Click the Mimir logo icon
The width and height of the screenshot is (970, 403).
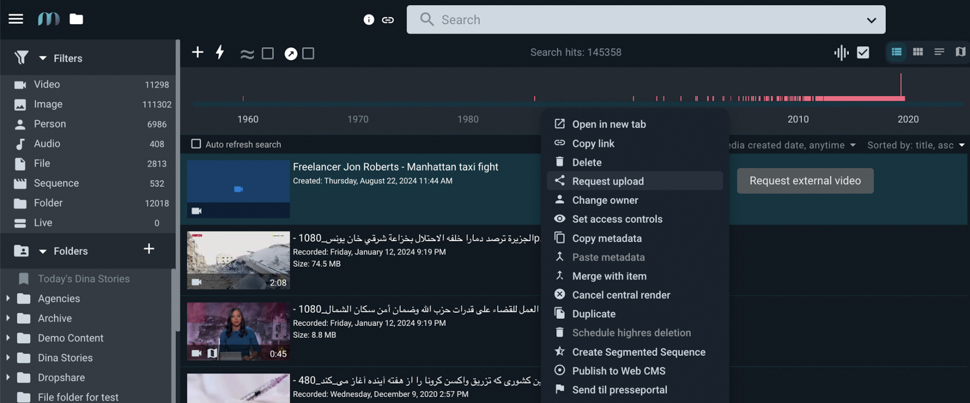point(48,19)
